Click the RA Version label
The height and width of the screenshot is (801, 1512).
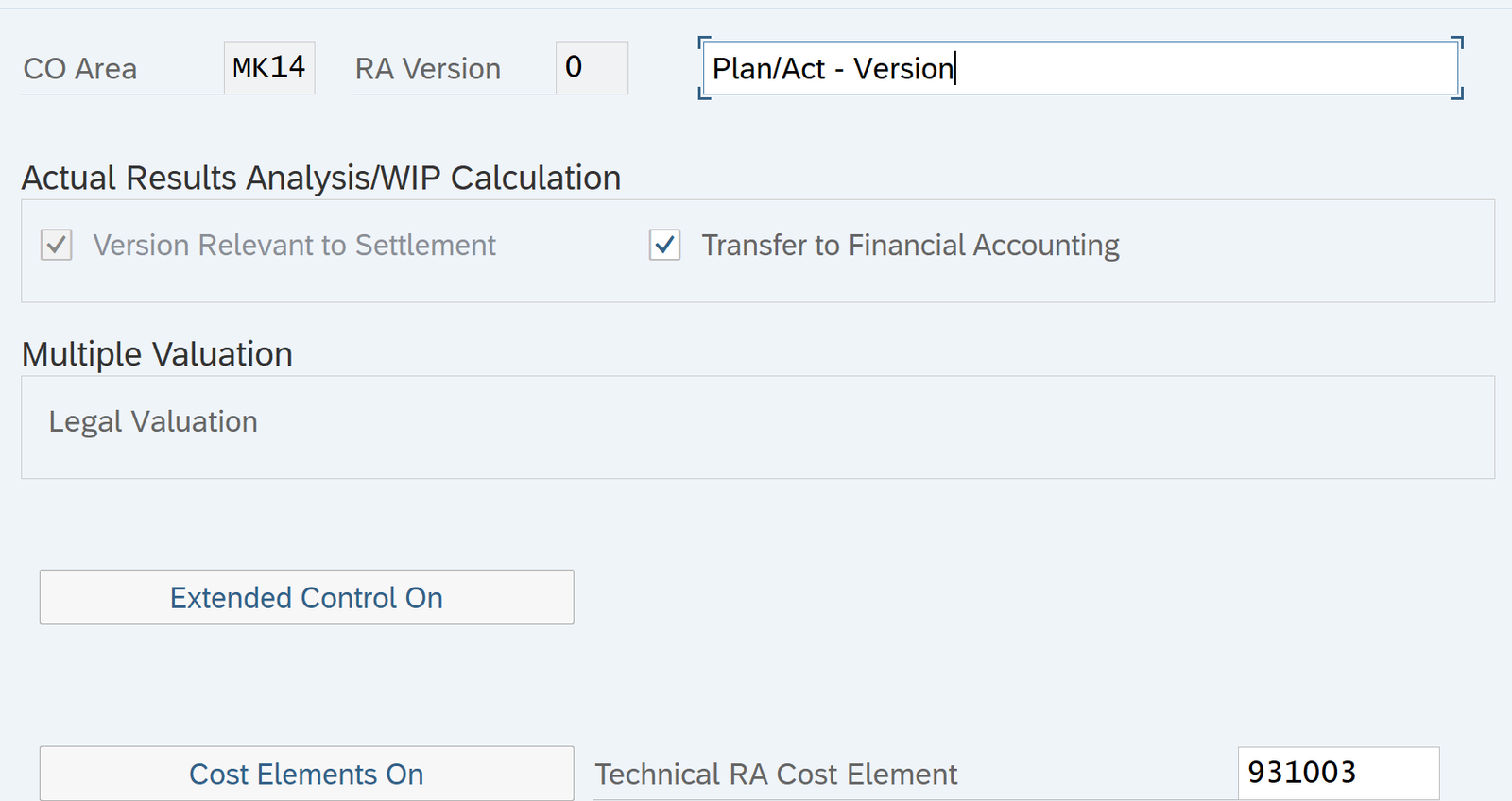tap(428, 69)
